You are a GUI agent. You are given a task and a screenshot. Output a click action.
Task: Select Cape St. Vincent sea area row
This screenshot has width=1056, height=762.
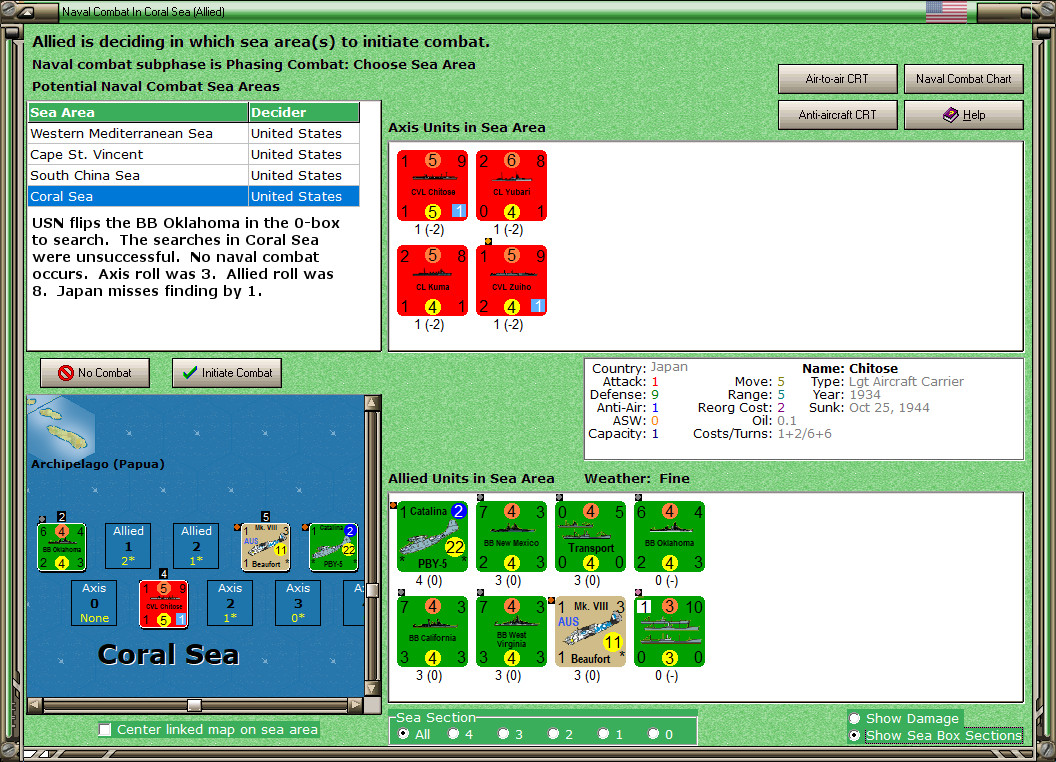tap(193, 154)
